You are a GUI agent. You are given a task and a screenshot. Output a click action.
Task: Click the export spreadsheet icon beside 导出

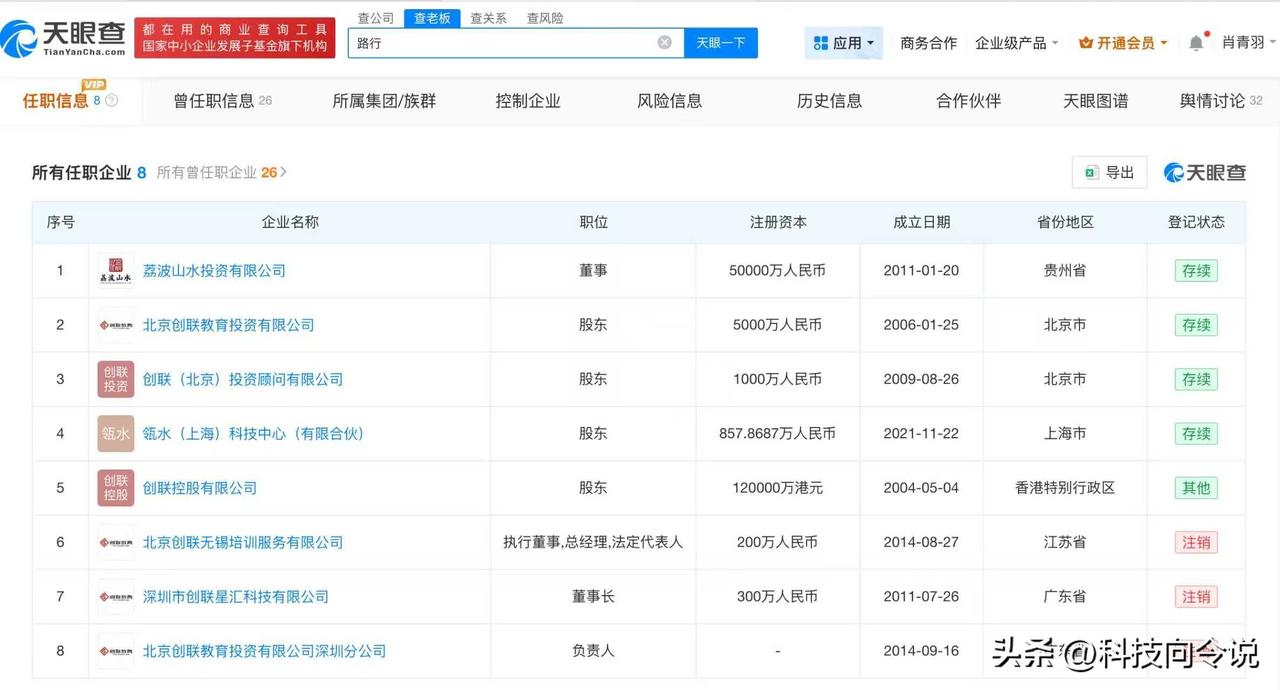pyautogui.click(x=1094, y=172)
